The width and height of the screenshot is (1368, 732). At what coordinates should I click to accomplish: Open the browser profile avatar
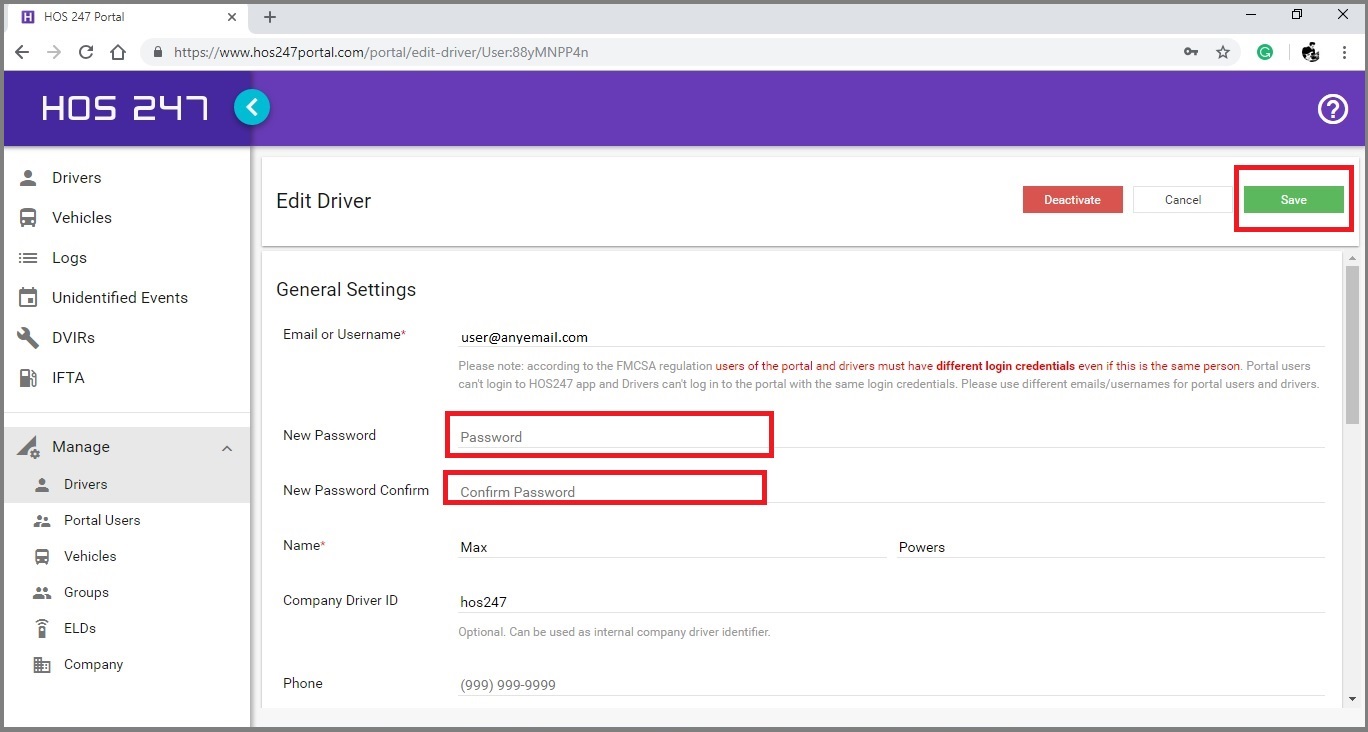tap(1311, 52)
